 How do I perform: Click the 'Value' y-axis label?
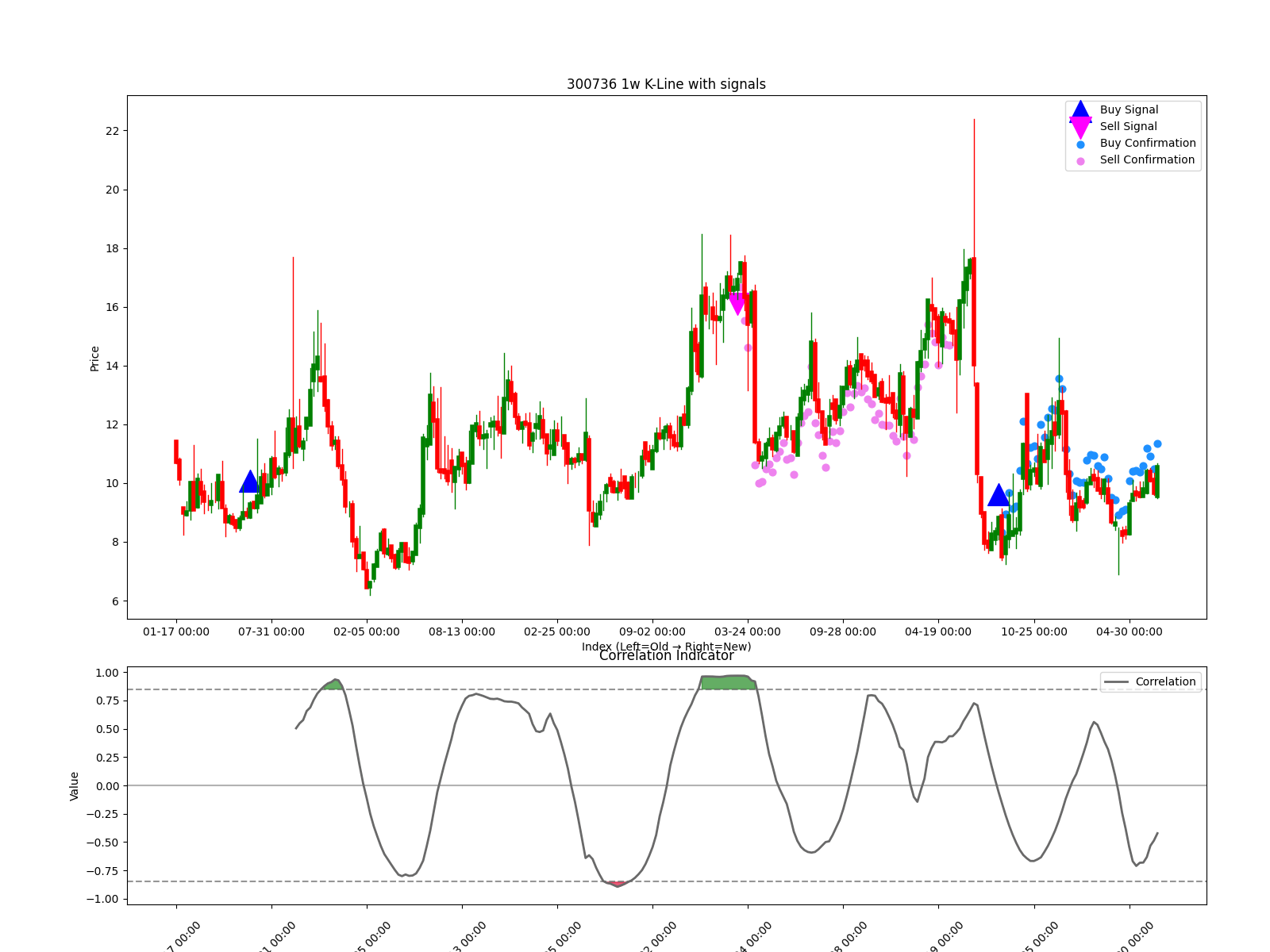tap(75, 786)
